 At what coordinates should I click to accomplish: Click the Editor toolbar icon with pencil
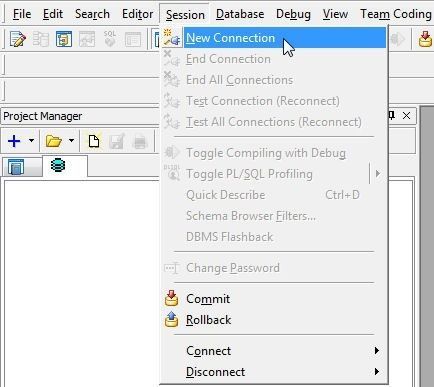[x=18, y=39]
